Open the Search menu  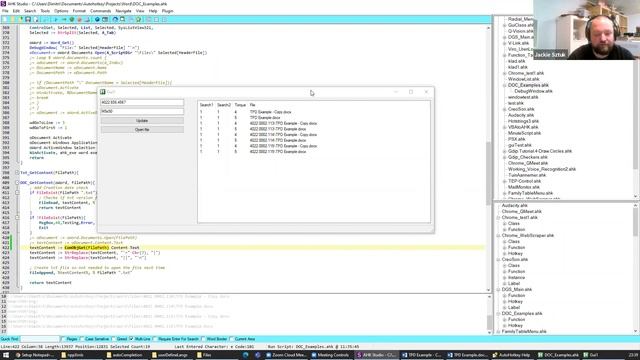pyautogui.click(x=30, y=11)
